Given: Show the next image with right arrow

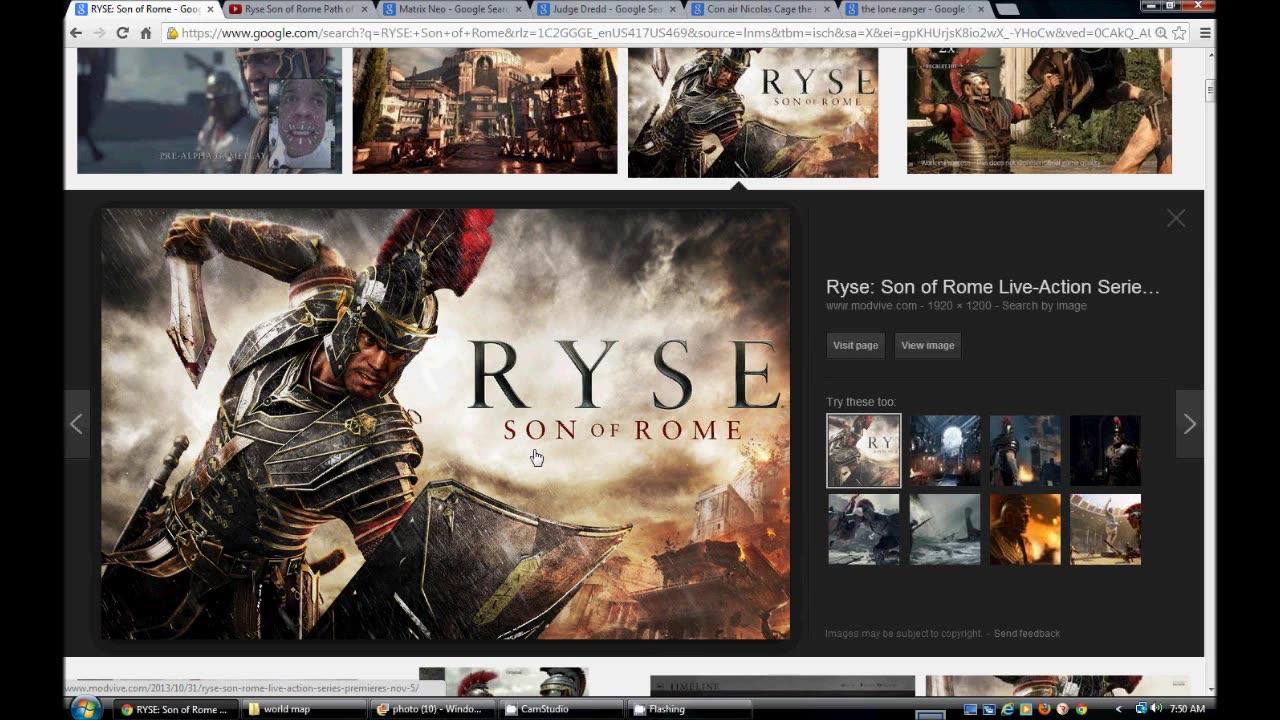Looking at the screenshot, I should [1189, 424].
